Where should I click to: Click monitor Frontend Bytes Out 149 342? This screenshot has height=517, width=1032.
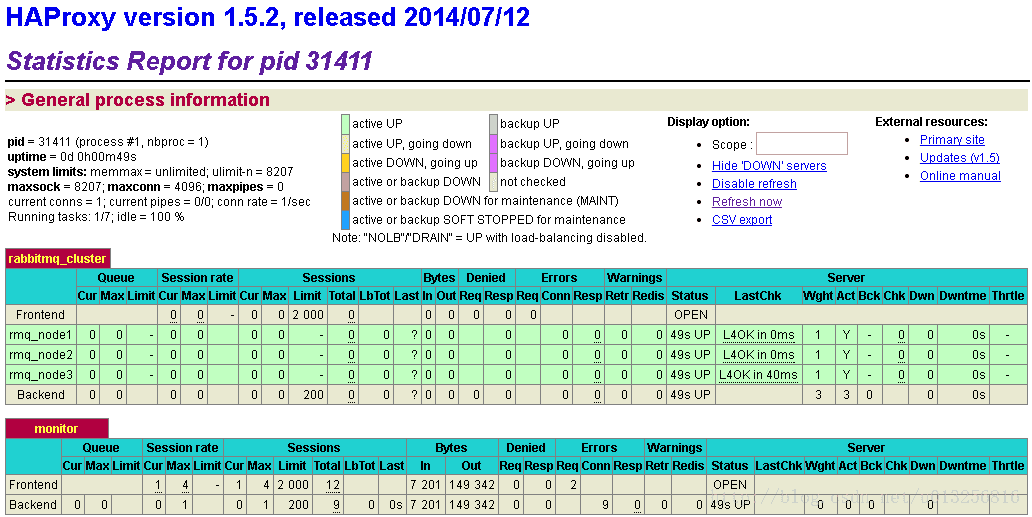471,485
